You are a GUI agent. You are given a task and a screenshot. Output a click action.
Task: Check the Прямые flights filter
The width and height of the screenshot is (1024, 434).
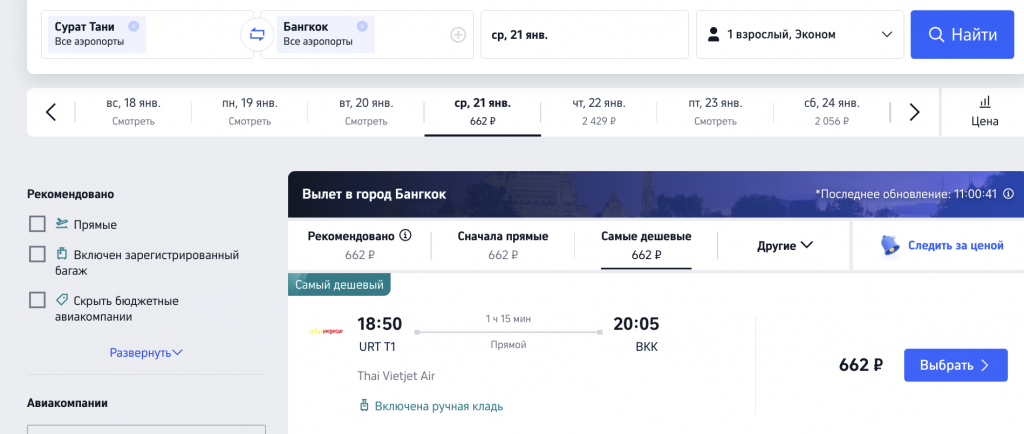tap(37, 225)
